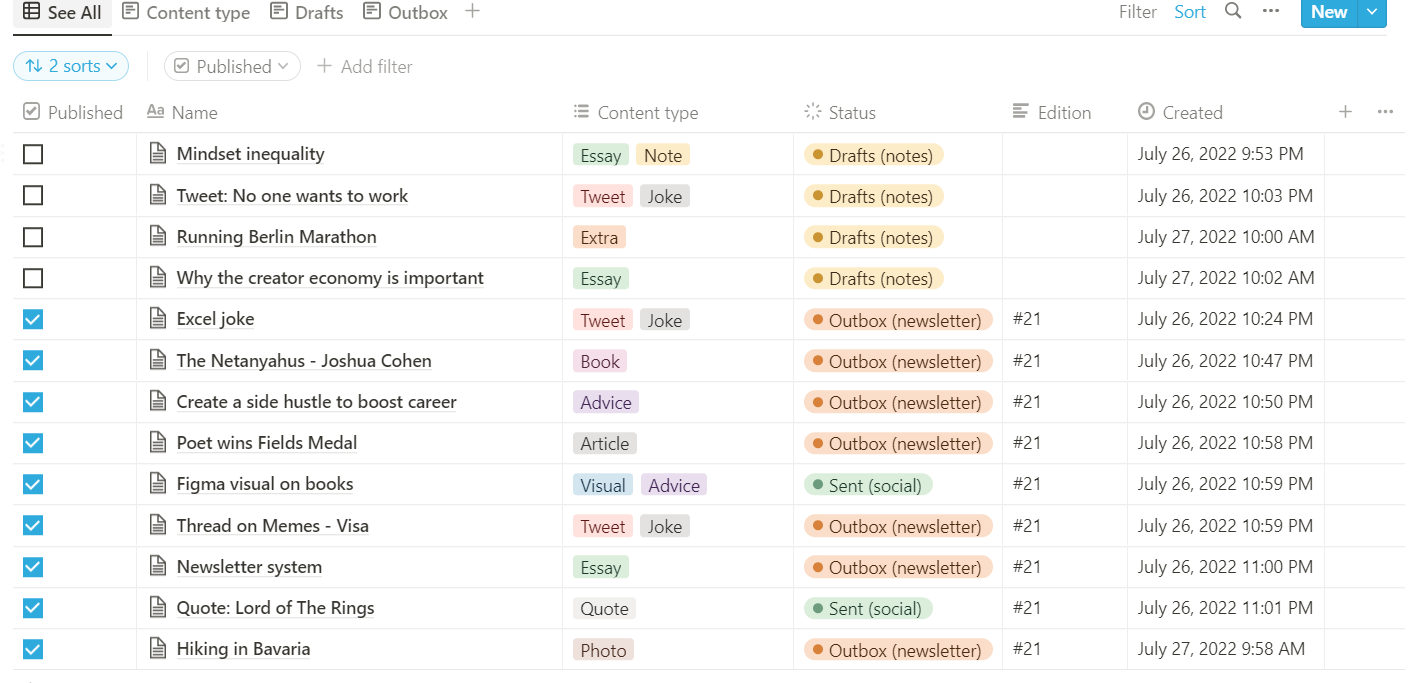This screenshot has width=1423, height=683.
Task: Open the Published filter dropdown
Action: tap(232, 66)
